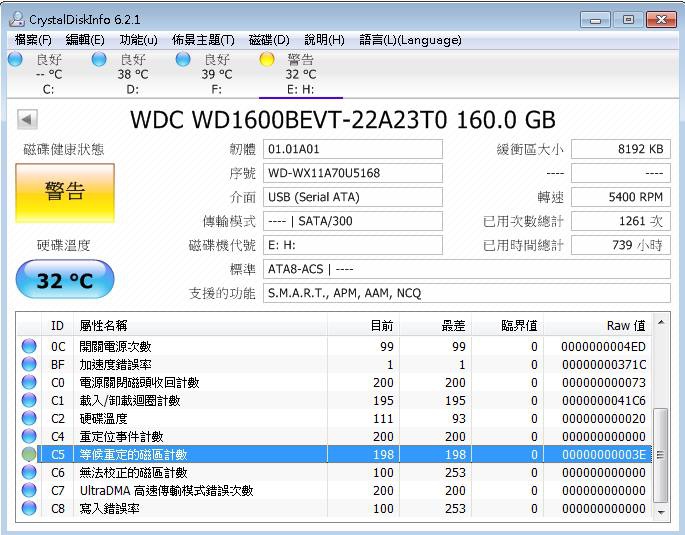The width and height of the screenshot is (685, 535).
Task: Click the interface field USB (Serial ATA)
Action: point(353,197)
